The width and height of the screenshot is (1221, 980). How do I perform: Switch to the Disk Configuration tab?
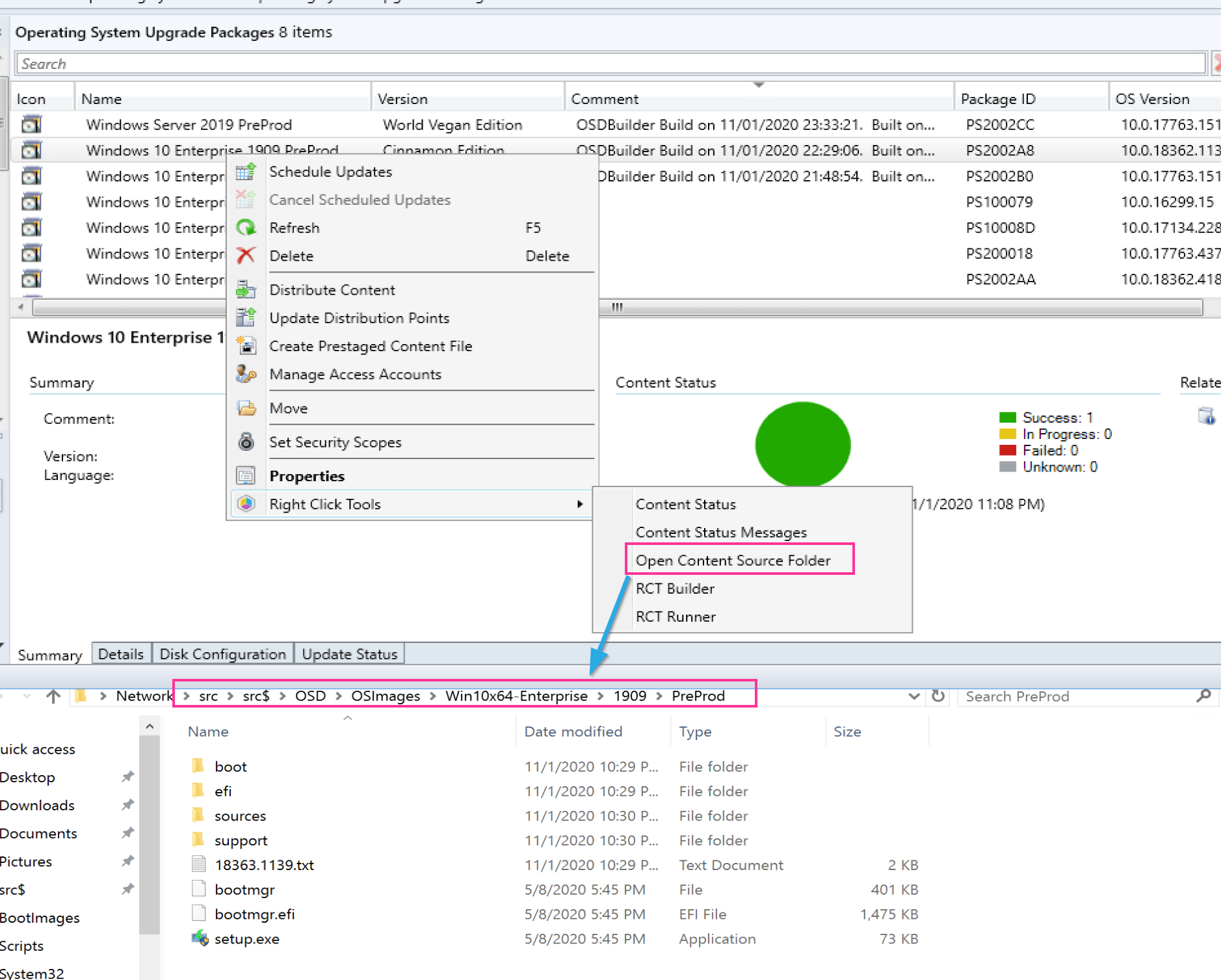click(x=222, y=654)
